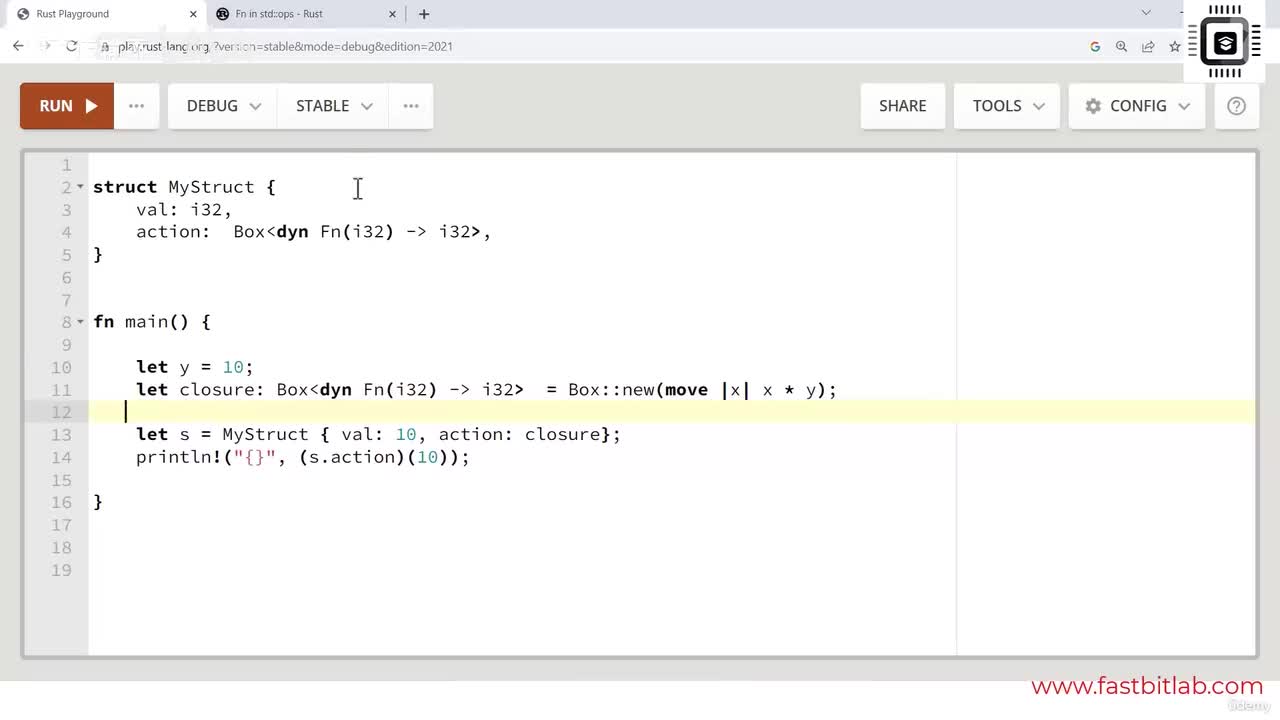
Task: Open the DEBUG mode dropdown
Action: (224, 106)
